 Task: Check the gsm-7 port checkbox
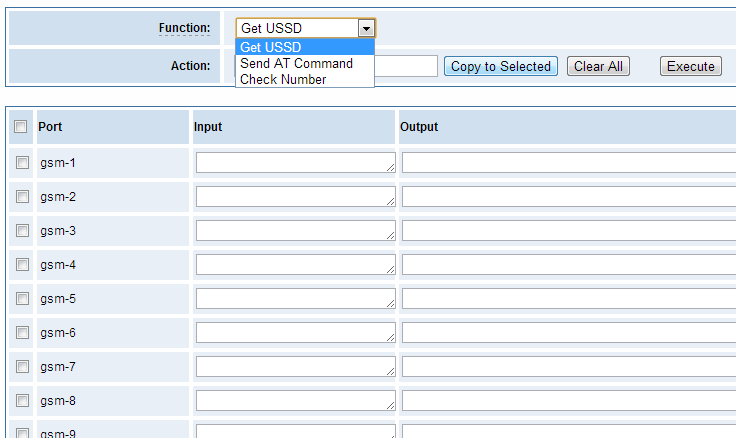pos(22,366)
